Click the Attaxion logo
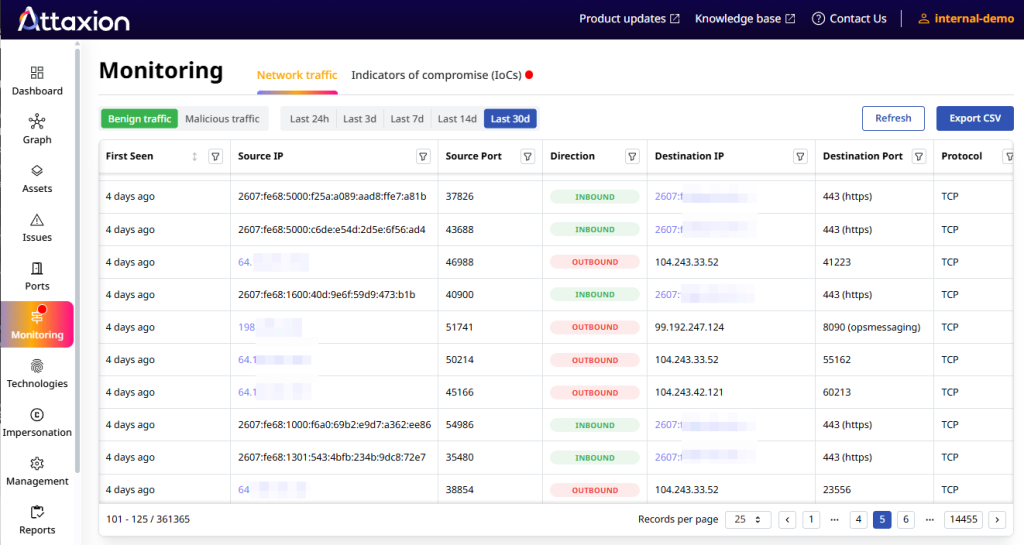 pos(73,20)
